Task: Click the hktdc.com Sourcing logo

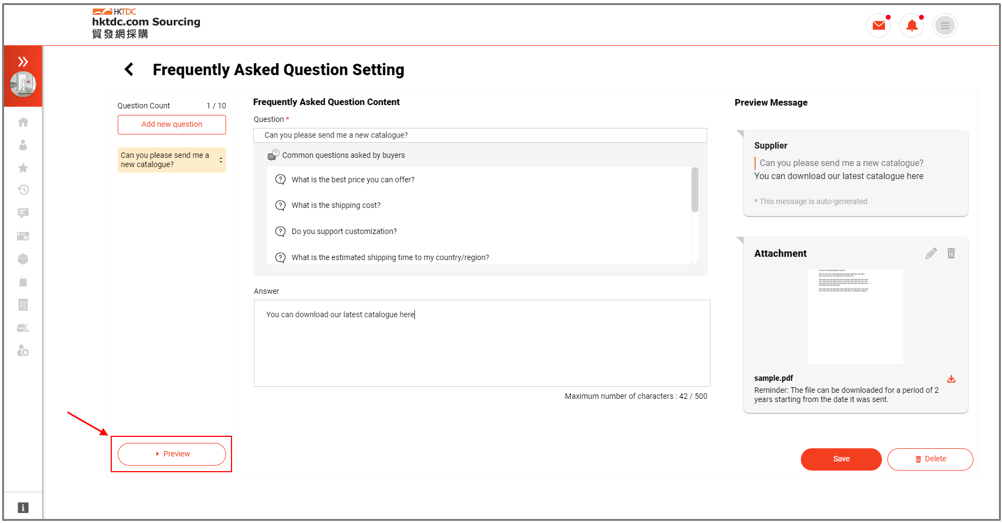Action: click(x=146, y=24)
